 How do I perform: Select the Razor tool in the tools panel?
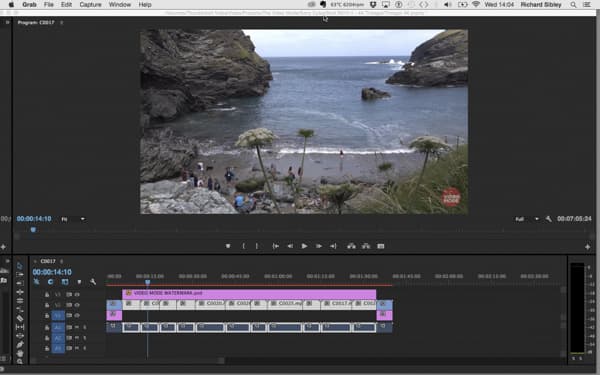coord(20,318)
